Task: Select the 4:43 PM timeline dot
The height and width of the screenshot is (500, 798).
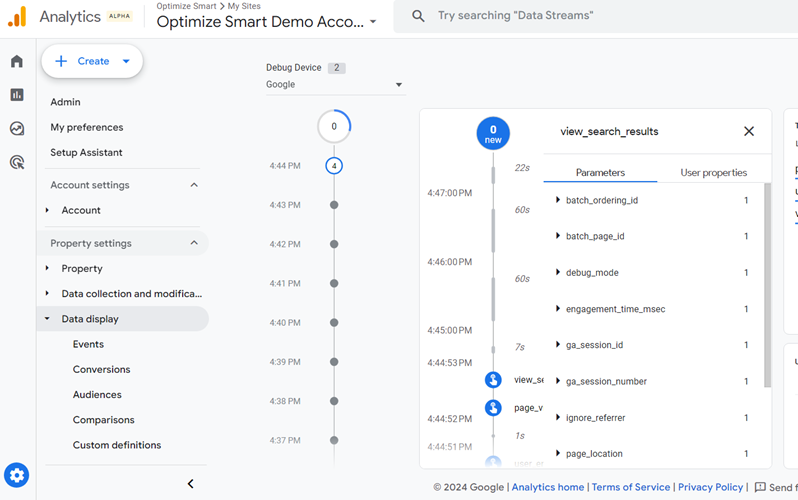Action: 334,205
